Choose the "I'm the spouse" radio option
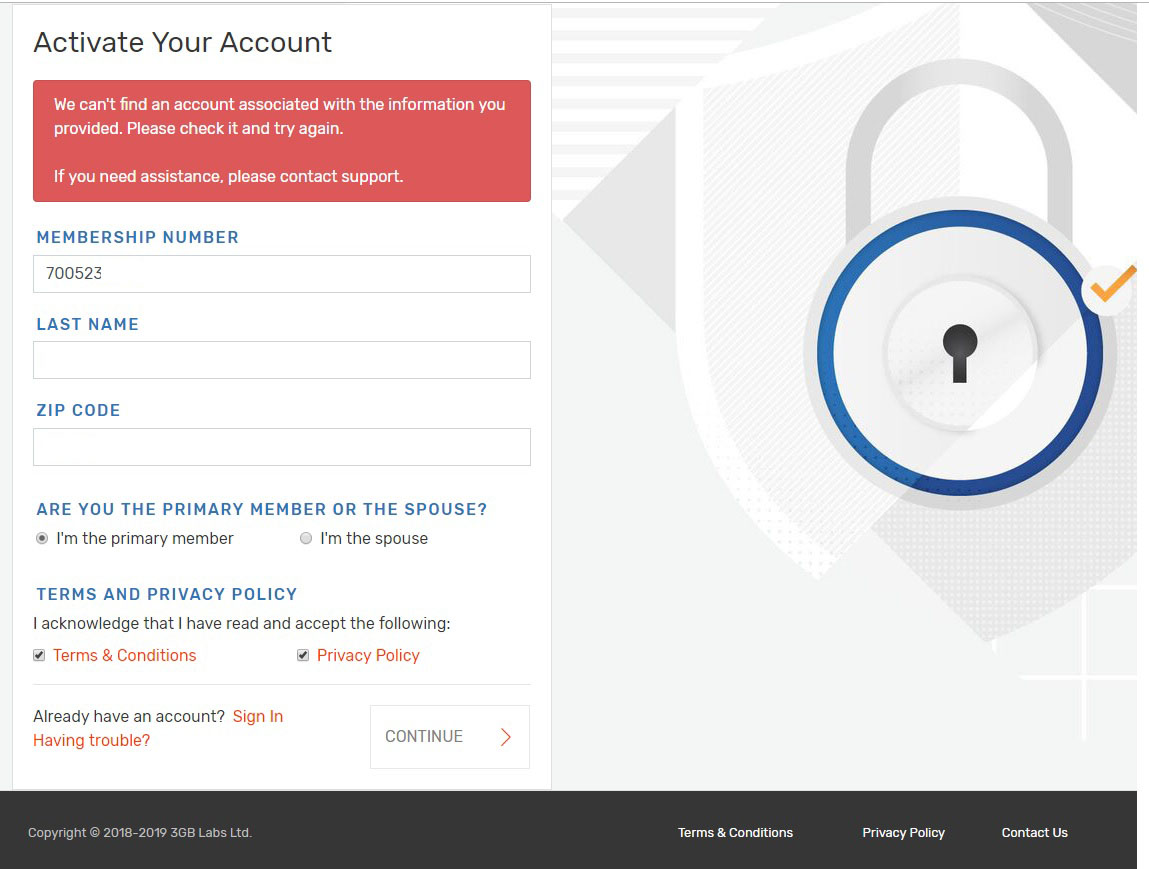 (x=306, y=538)
